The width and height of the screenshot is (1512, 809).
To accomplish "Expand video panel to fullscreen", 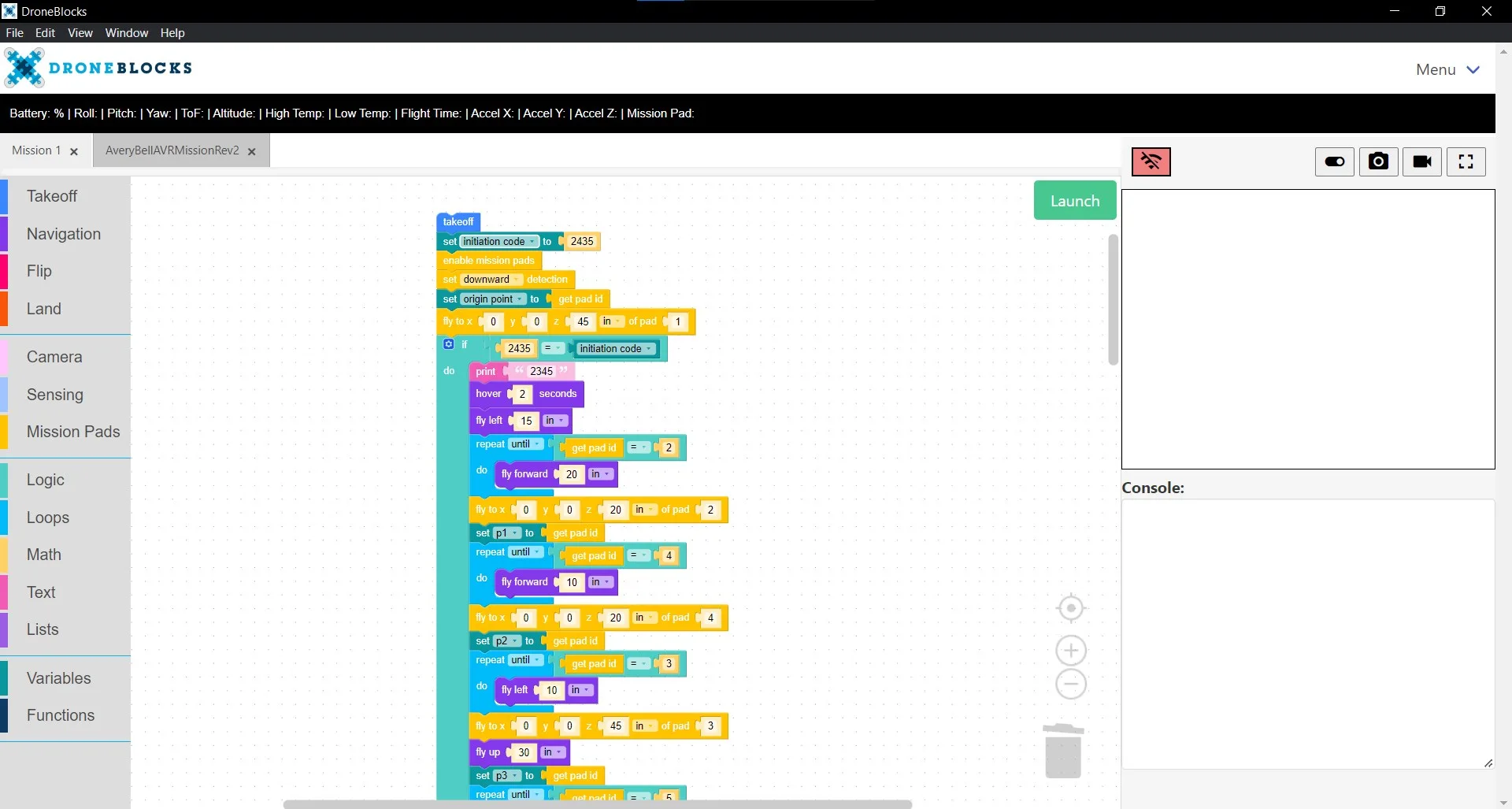I will (1466, 161).
